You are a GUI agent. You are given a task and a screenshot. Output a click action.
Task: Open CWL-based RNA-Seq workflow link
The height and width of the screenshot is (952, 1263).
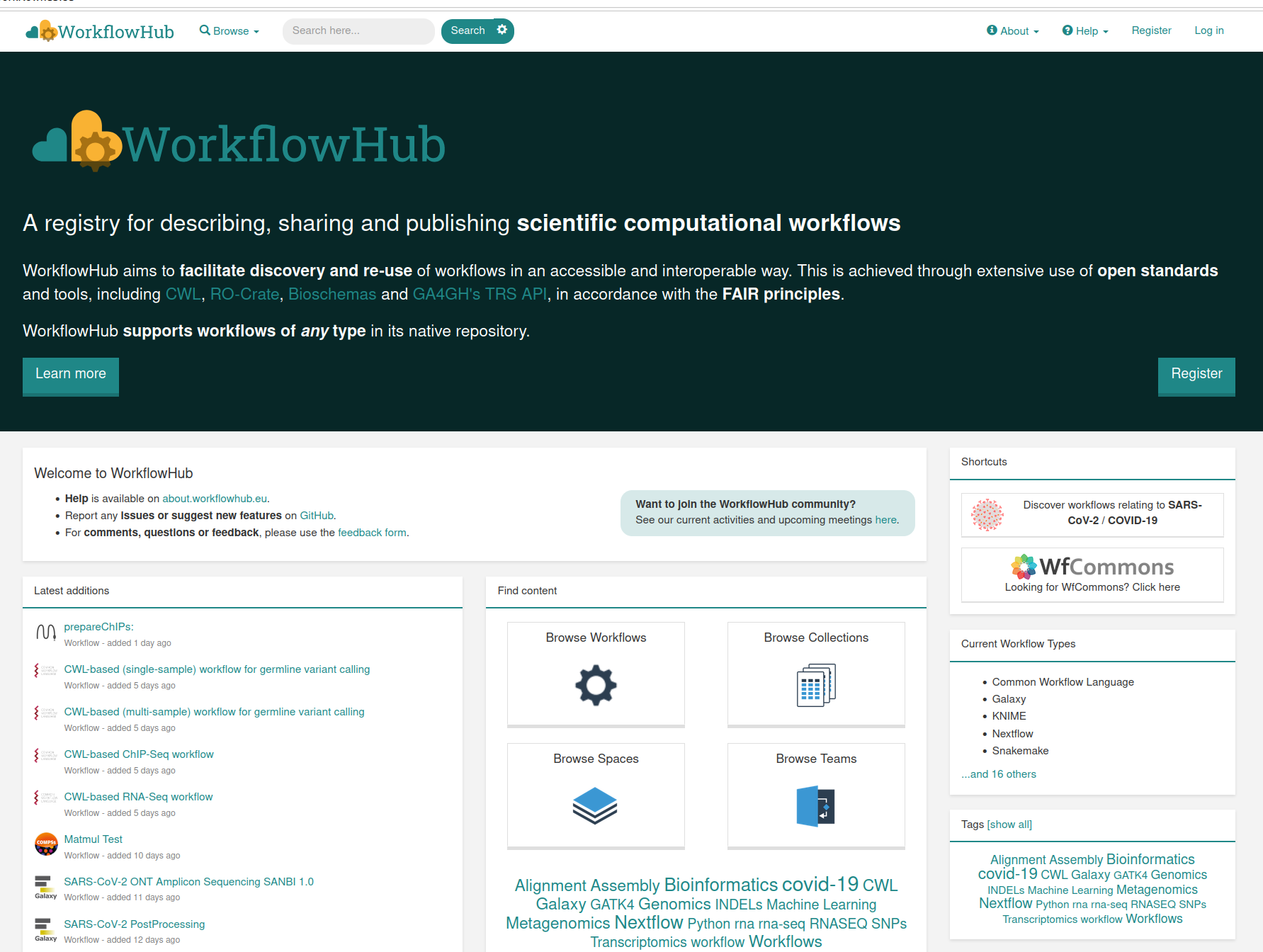138,797
